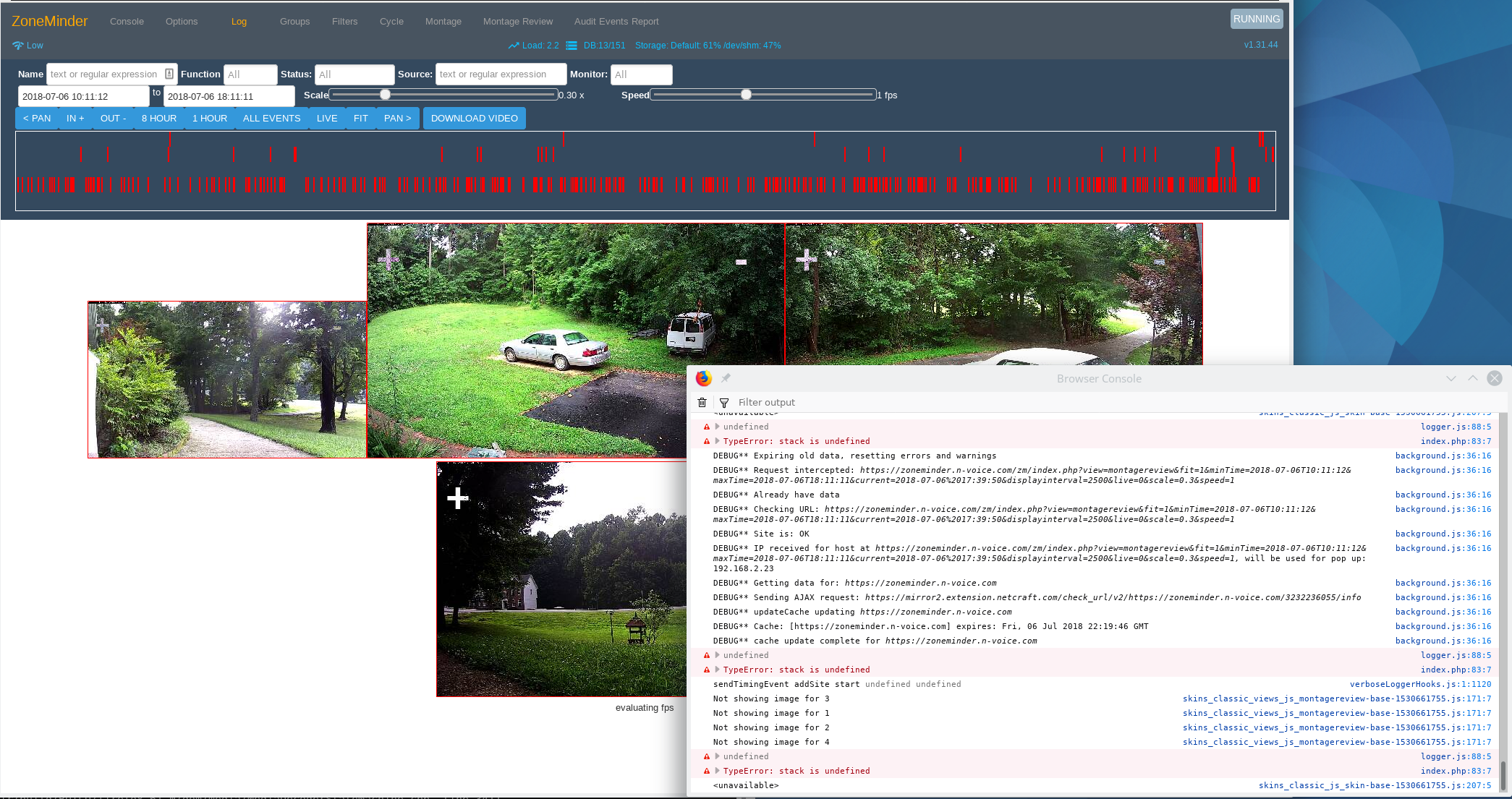Clear the Browser Console output with trash icon
1512x799 pixels.
click(702, 403)
